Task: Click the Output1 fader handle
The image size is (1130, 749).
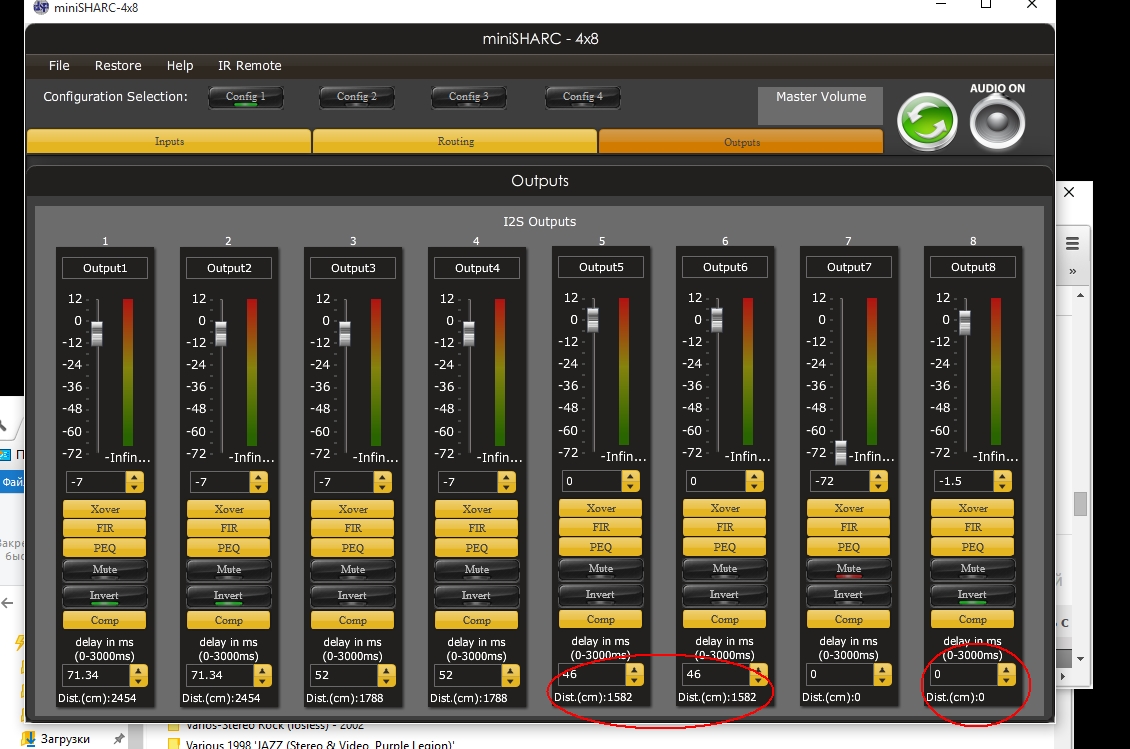Action: tap(97, 333)
